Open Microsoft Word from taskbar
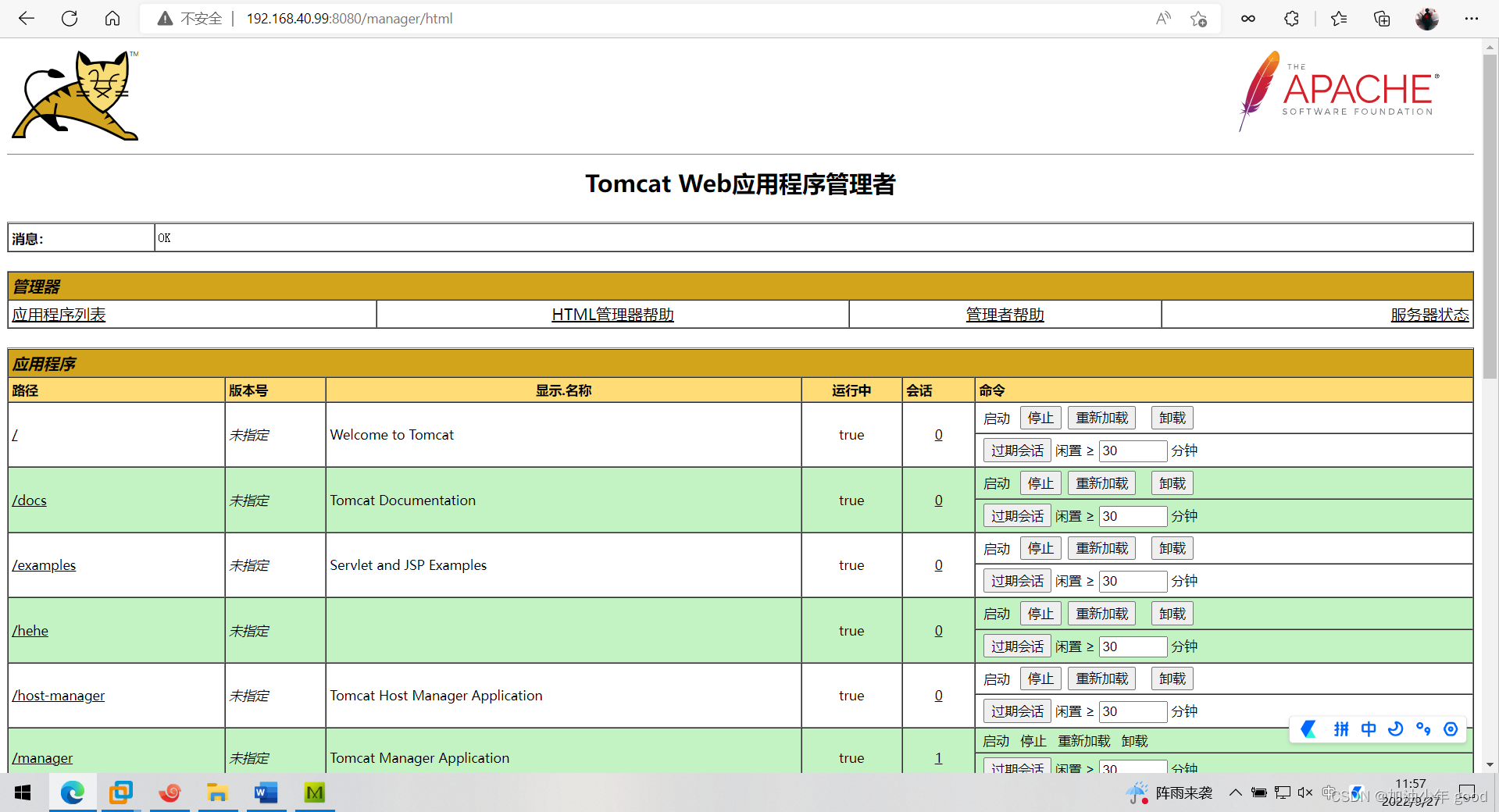The width and height of the screenshot is (1499, 812). [x=266, y=793]
